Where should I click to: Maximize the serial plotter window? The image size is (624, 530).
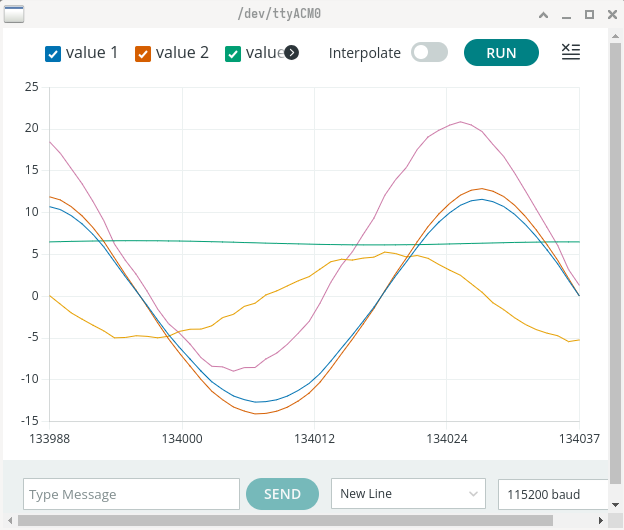pyautogui.click(x=589, y=15)
